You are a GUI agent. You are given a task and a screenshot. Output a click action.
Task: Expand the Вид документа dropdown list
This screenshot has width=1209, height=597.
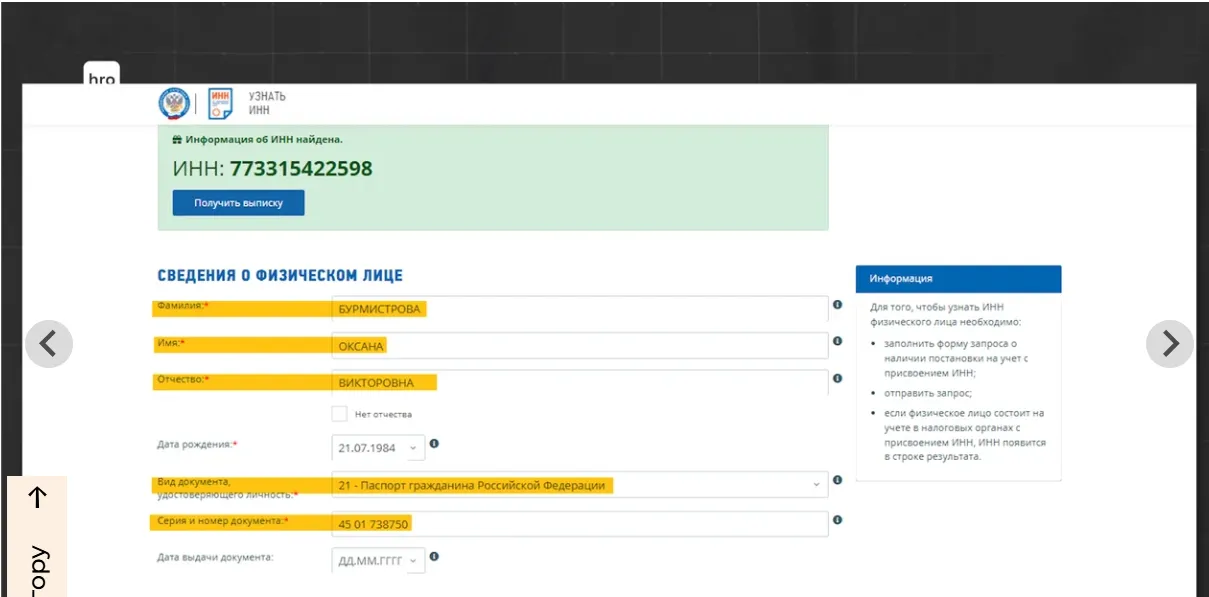click(x=578, y=485)
